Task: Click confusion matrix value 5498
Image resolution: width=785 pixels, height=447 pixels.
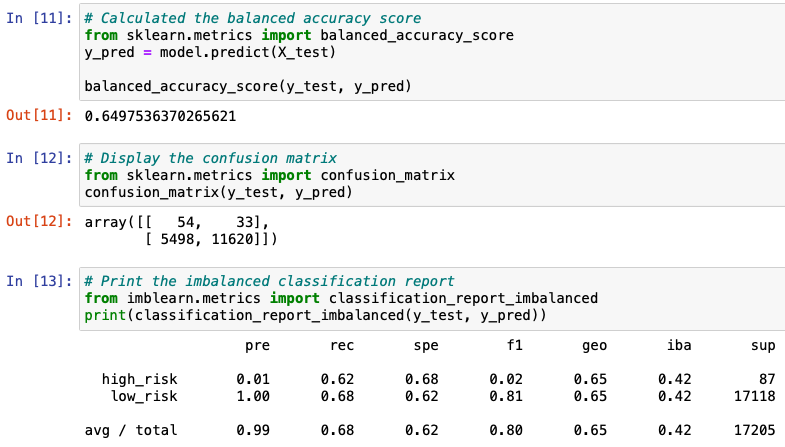Action: (177, 239)
